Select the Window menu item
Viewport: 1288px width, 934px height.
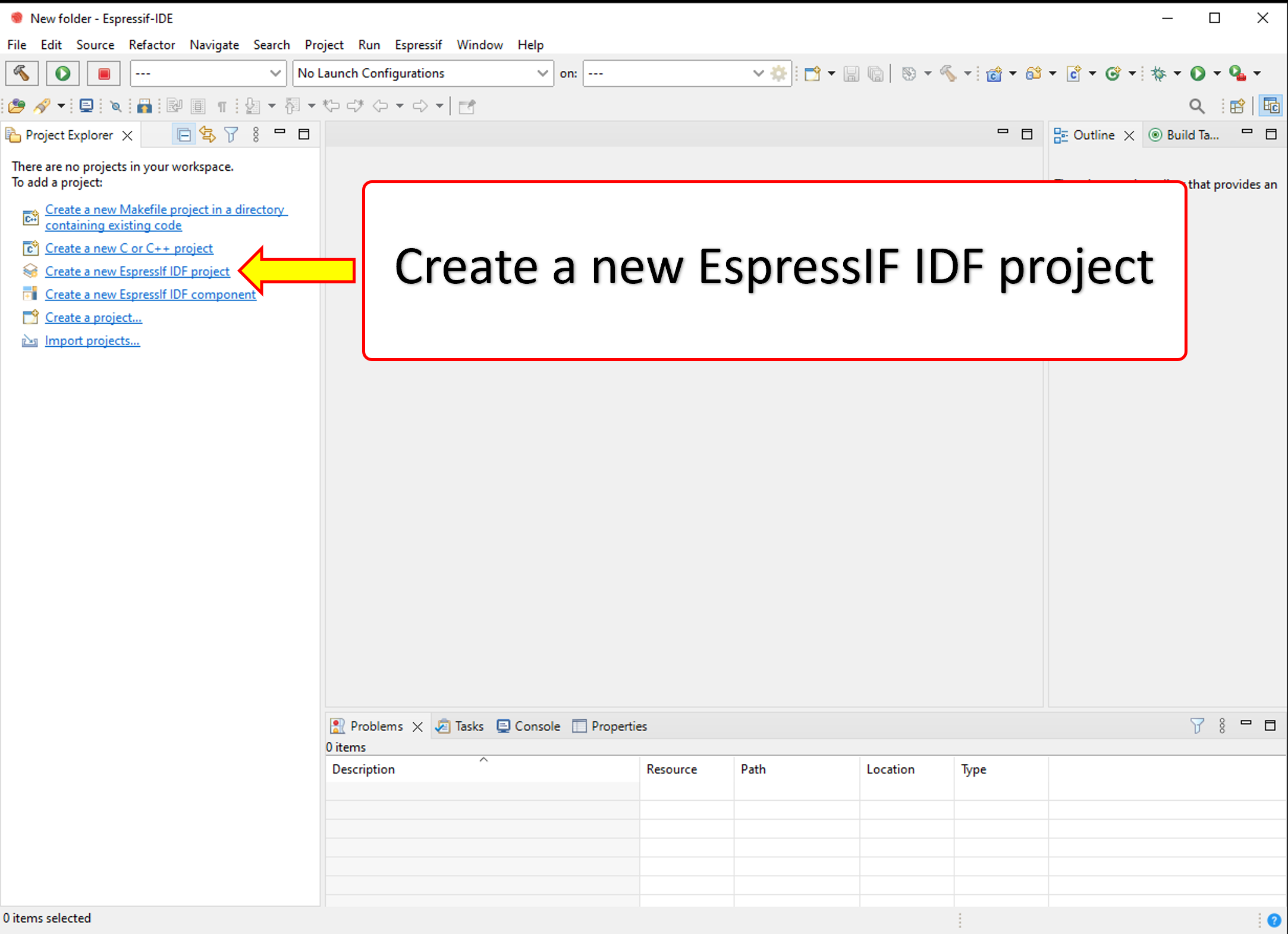click(480, 44)
